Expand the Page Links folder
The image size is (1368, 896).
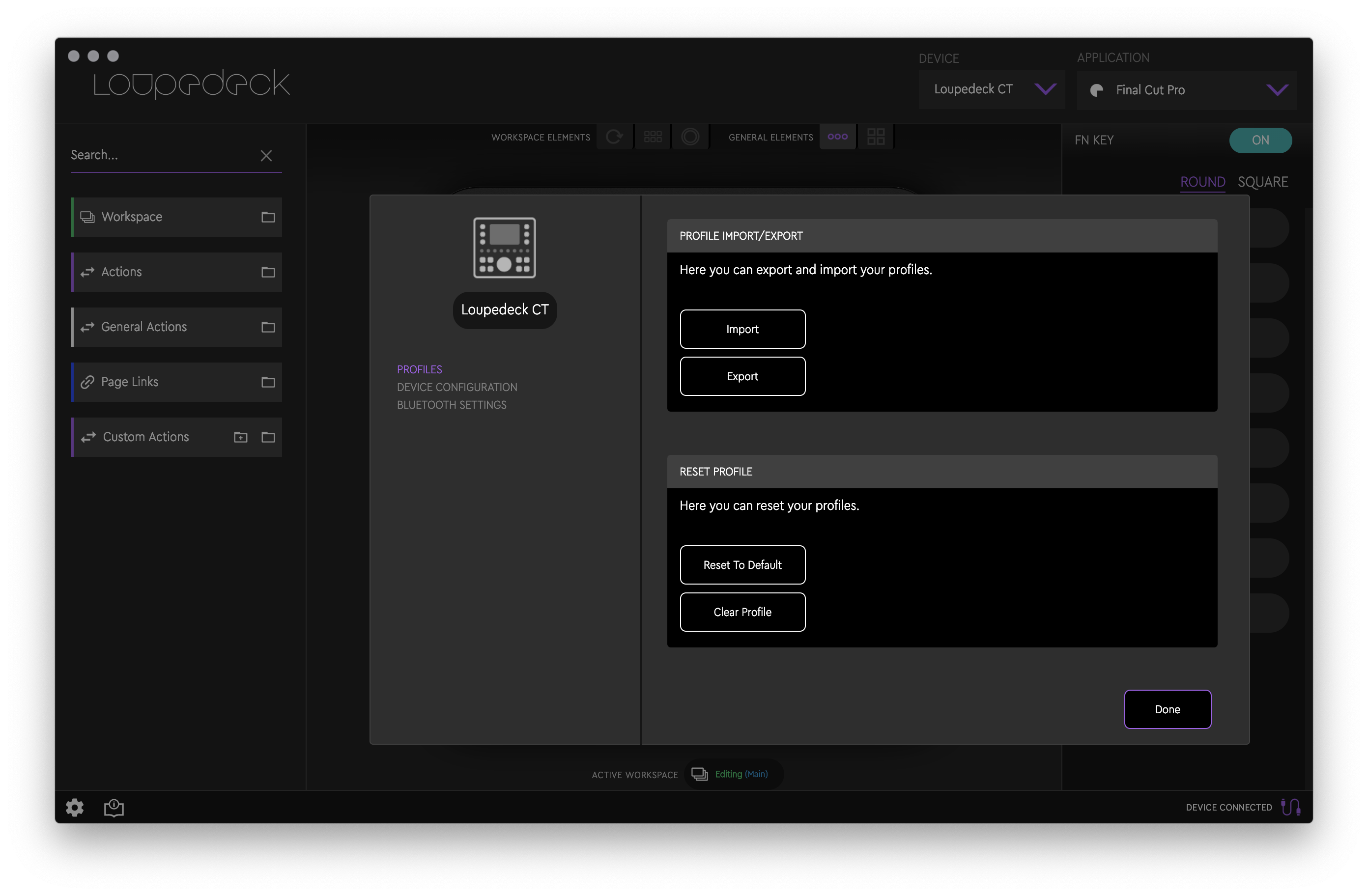(268, 382)
